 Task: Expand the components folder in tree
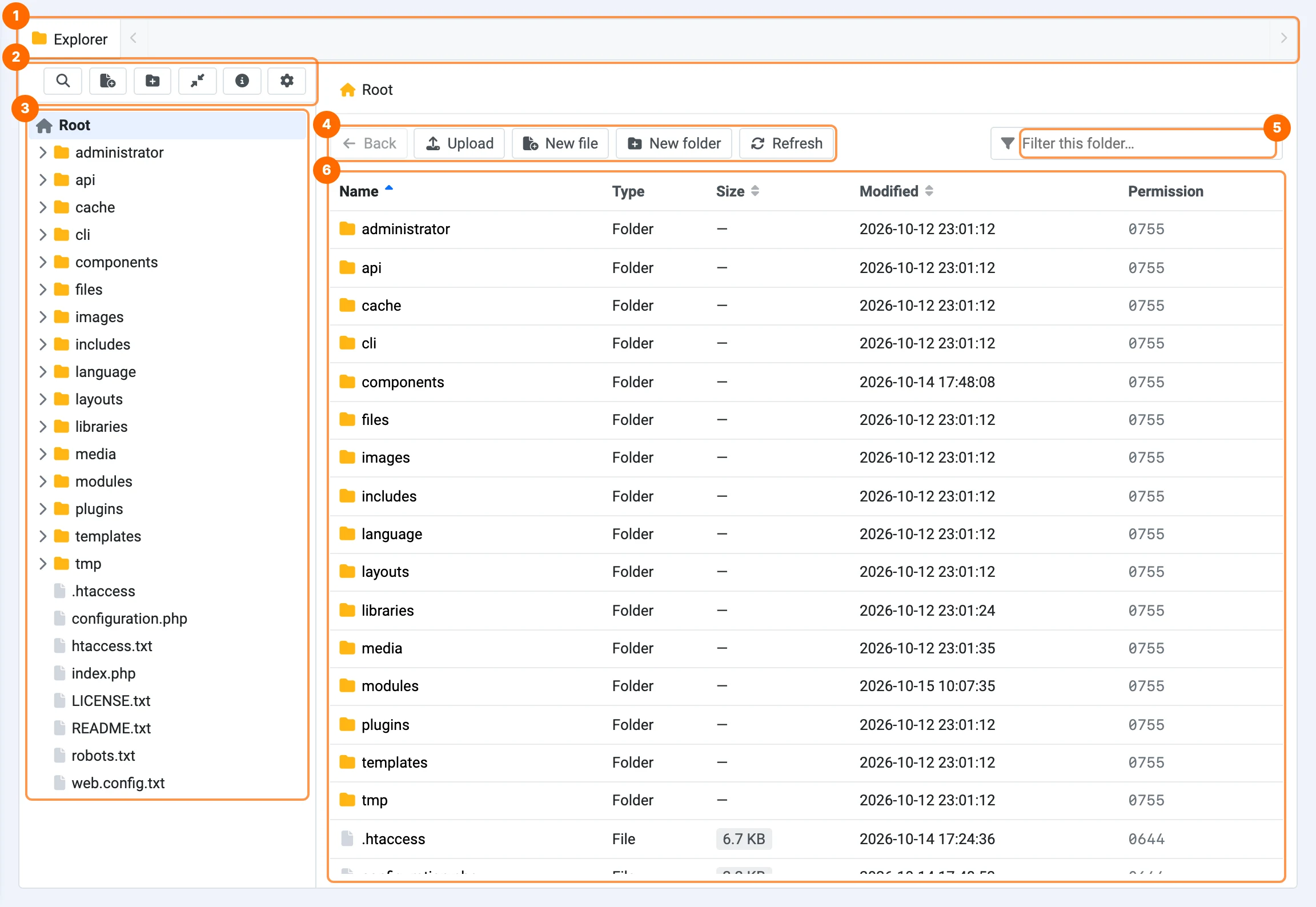43,262
